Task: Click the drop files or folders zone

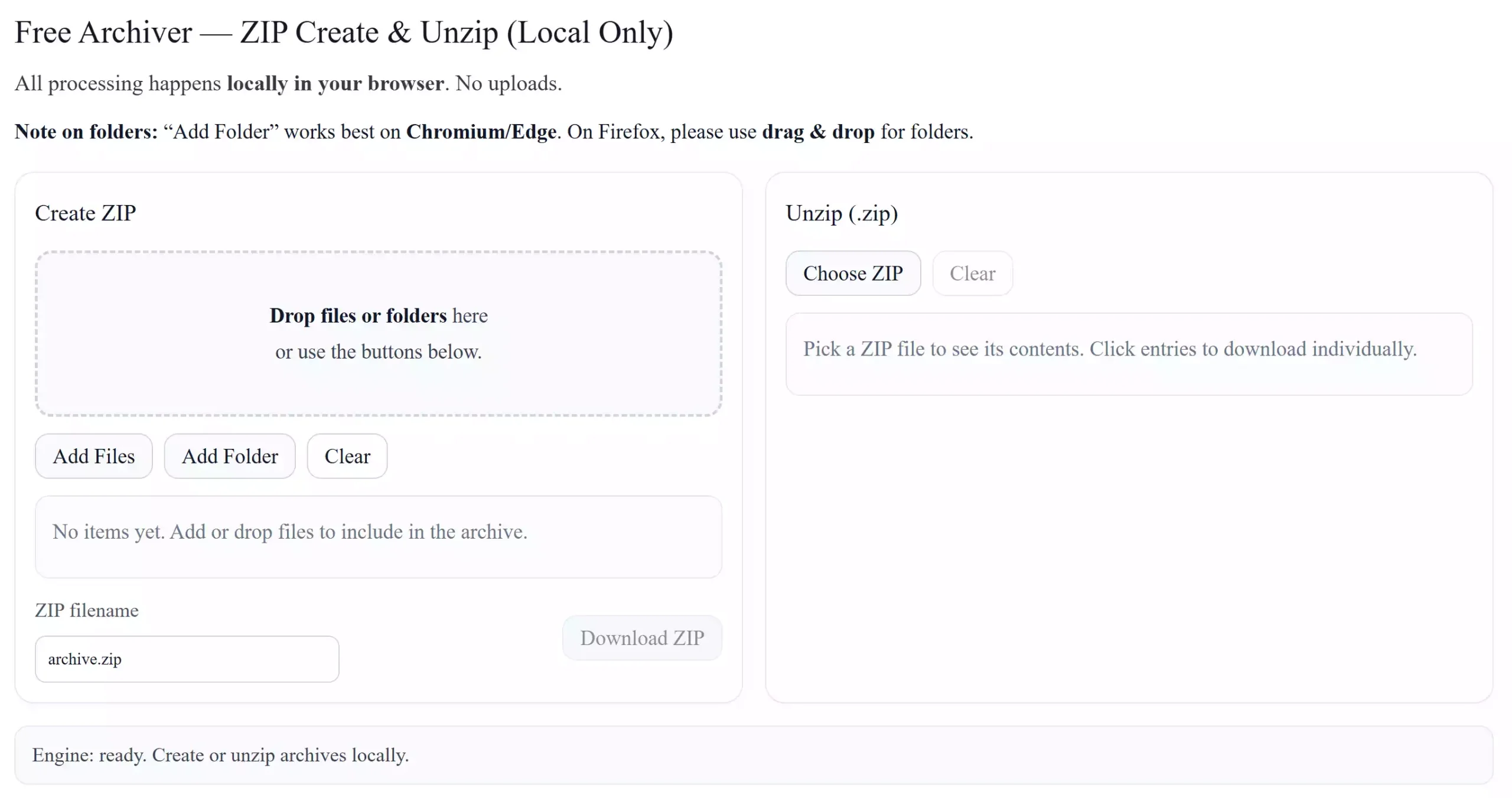Action: [379, 334]
